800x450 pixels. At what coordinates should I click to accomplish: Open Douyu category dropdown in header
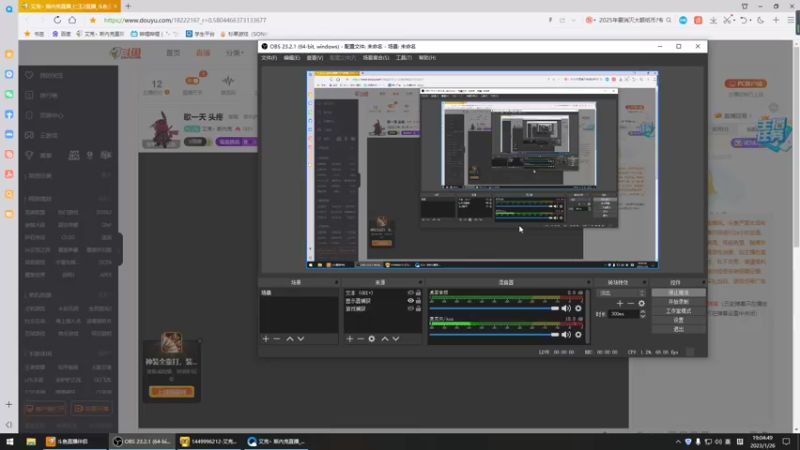click(234, 53)
